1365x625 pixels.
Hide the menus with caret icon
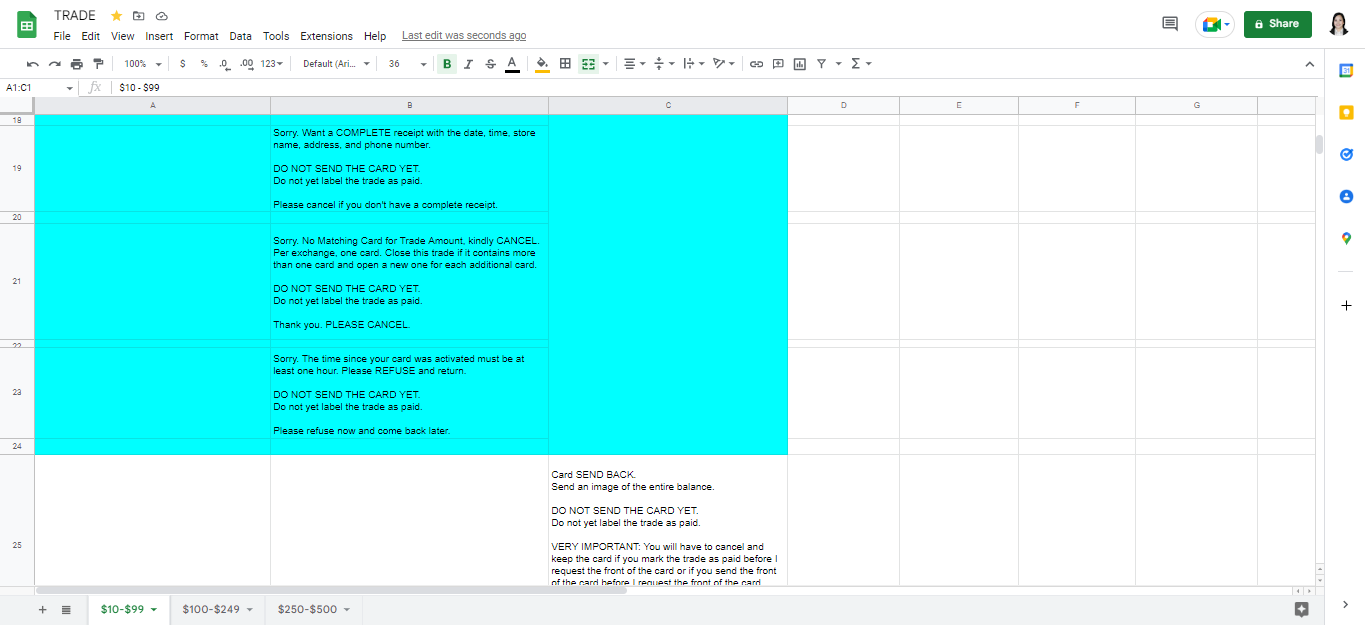1310,64
